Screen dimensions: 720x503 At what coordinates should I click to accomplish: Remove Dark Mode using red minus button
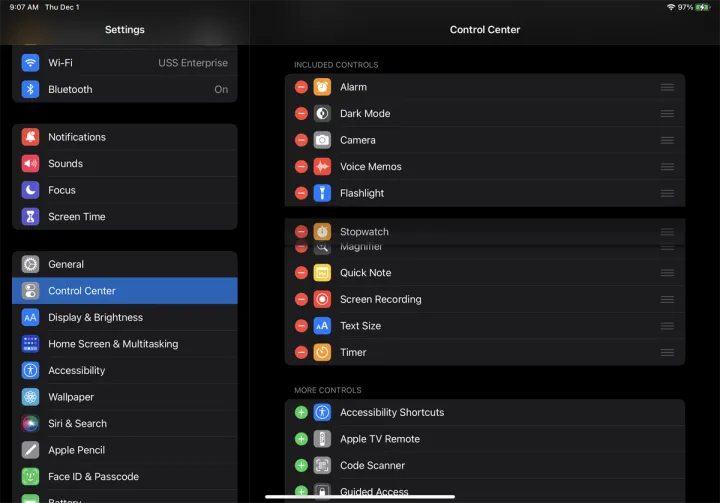301,114
